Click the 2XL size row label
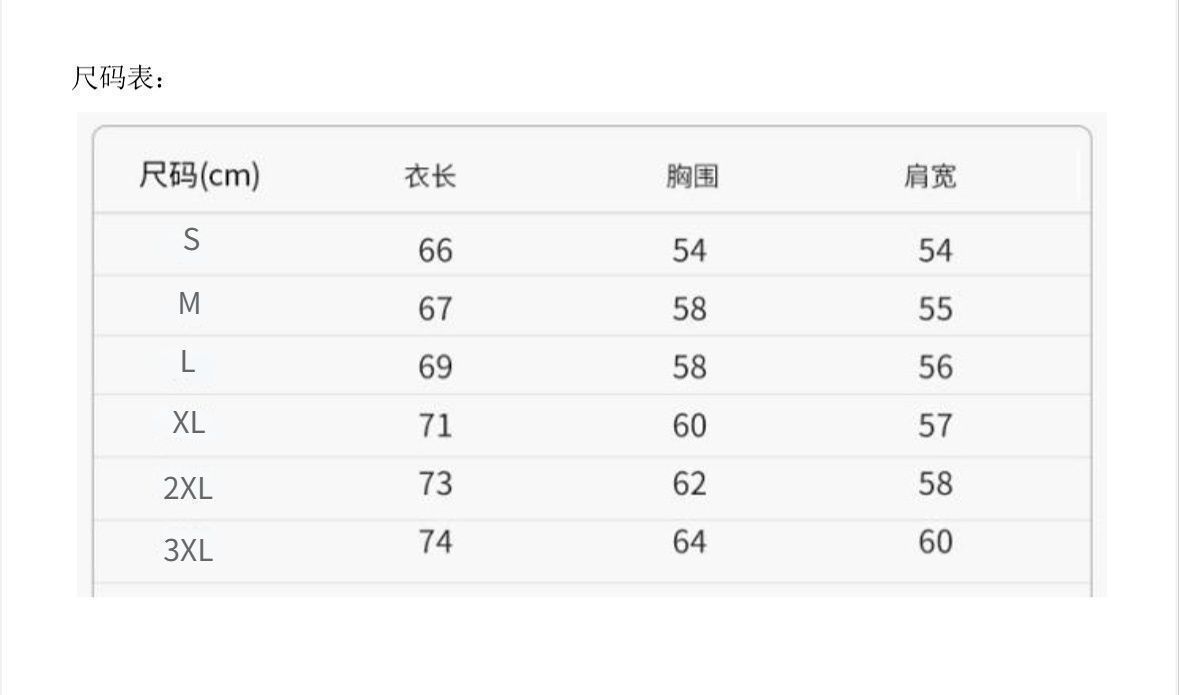Screen dimensions: 1179x695 (188, 489)
